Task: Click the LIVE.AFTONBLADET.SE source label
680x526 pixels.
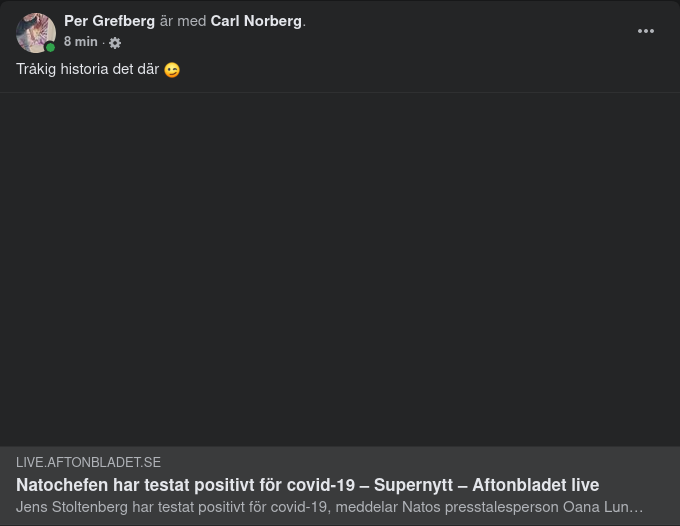Action: [88, 462]
